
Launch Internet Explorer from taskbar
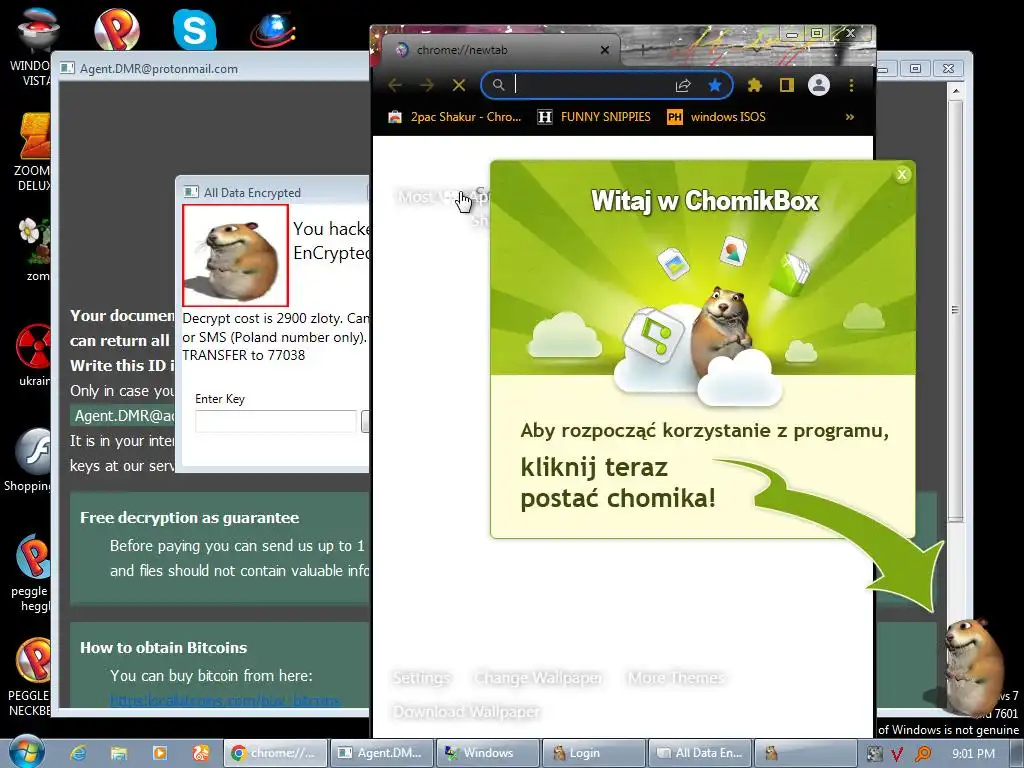78,754
